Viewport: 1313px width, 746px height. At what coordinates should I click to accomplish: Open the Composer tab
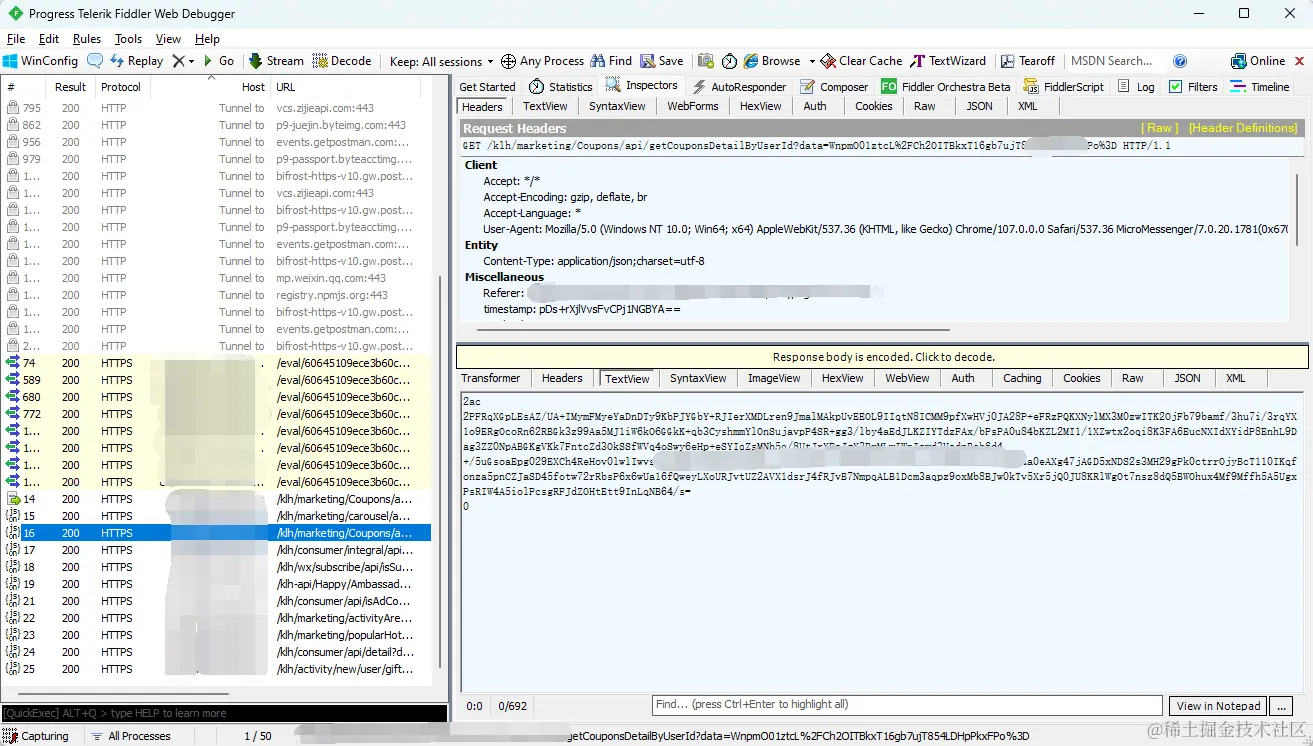[834, 87]
